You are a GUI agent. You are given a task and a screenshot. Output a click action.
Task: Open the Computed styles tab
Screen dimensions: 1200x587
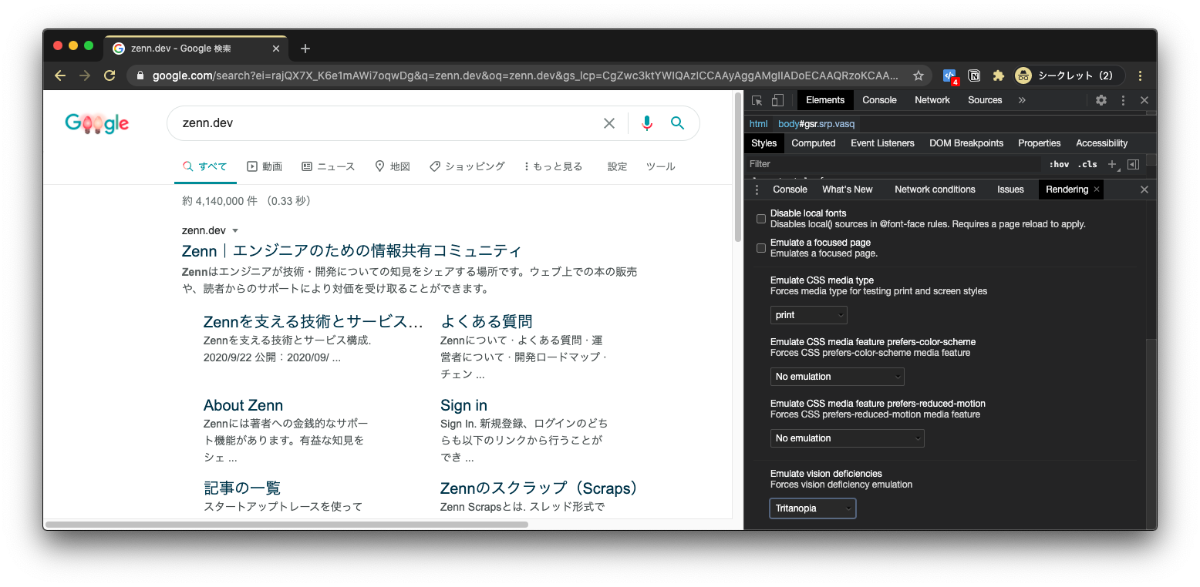pyautogui.click(x=813, y=143)
